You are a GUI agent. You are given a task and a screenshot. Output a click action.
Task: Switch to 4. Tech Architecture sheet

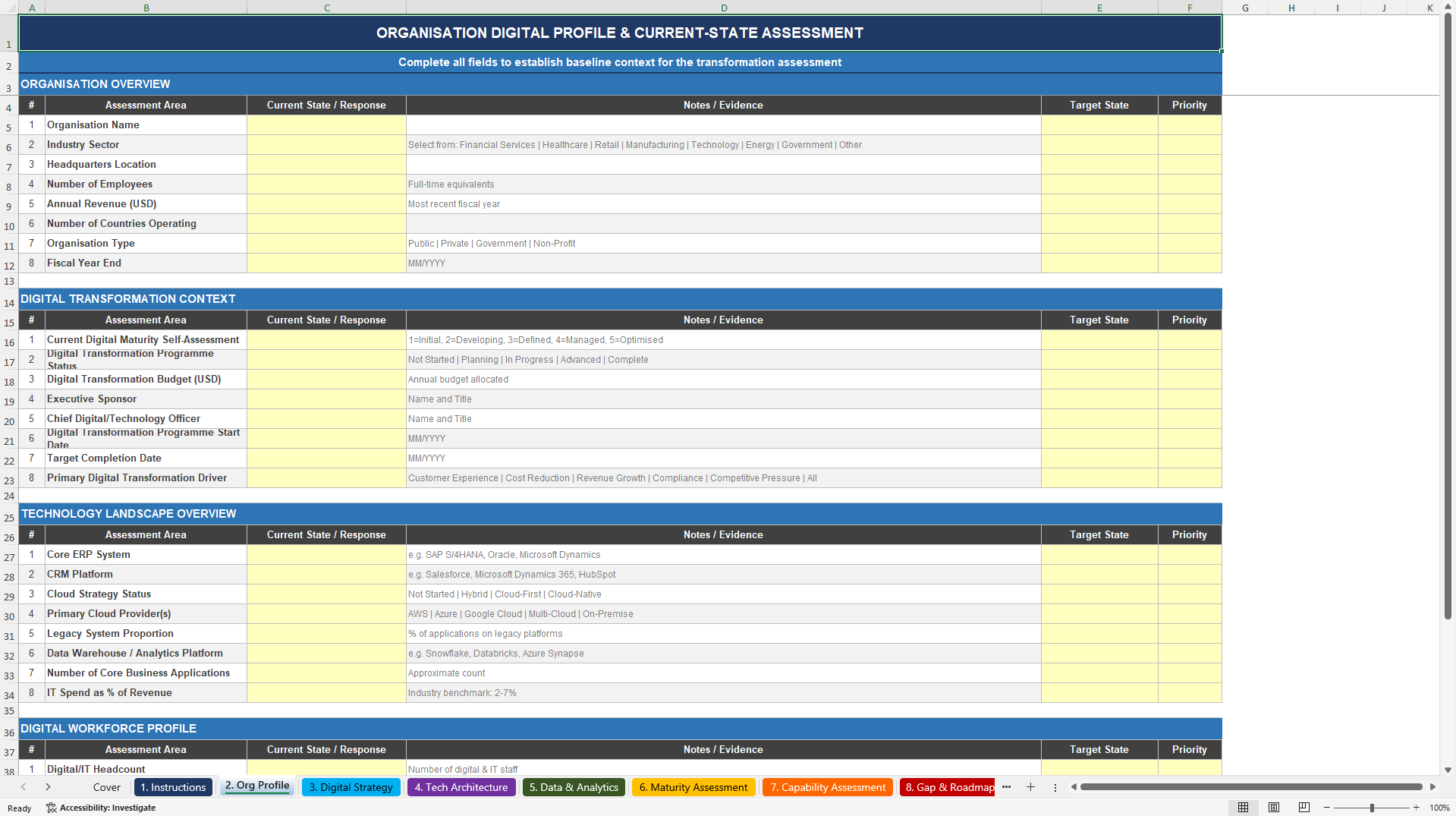coord(461,787)
